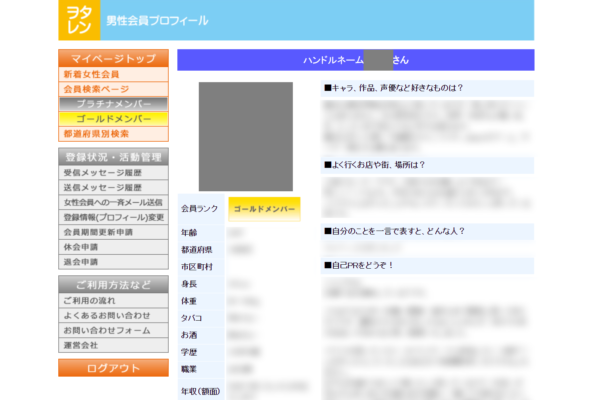This screenshot has height=400, width=600.
Task: Click the gray profile photo placeholder
Action: click(246, 137)
